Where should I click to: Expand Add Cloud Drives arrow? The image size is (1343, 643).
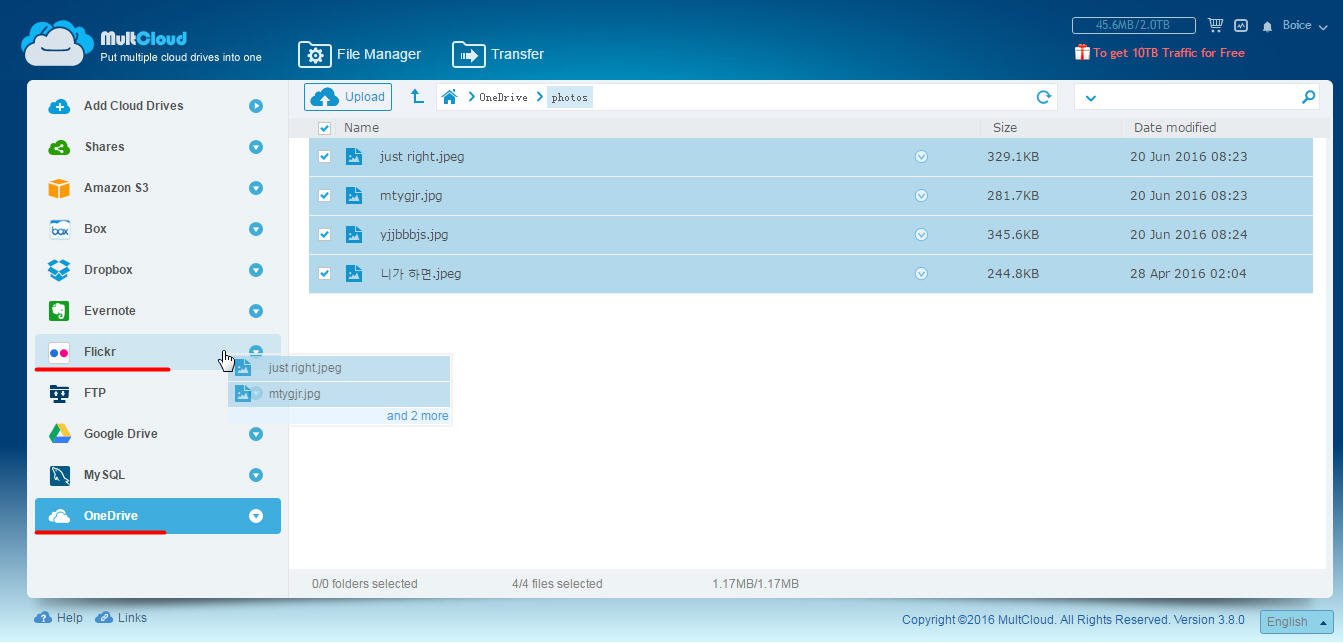256,106
